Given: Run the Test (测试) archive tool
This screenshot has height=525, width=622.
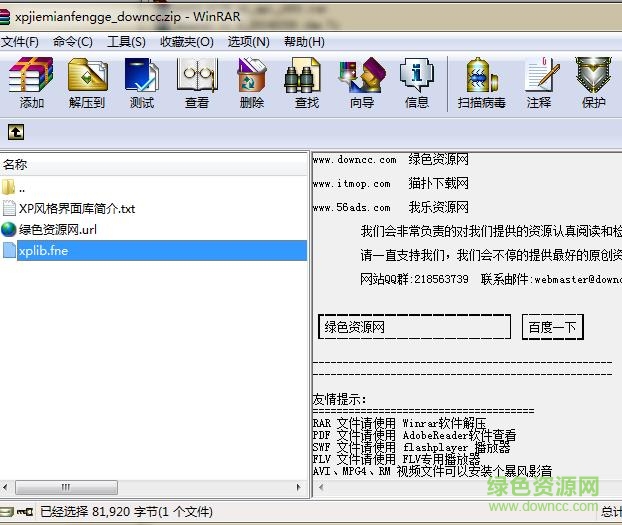Looking at the screenshot, I should [x=142, y=83].
